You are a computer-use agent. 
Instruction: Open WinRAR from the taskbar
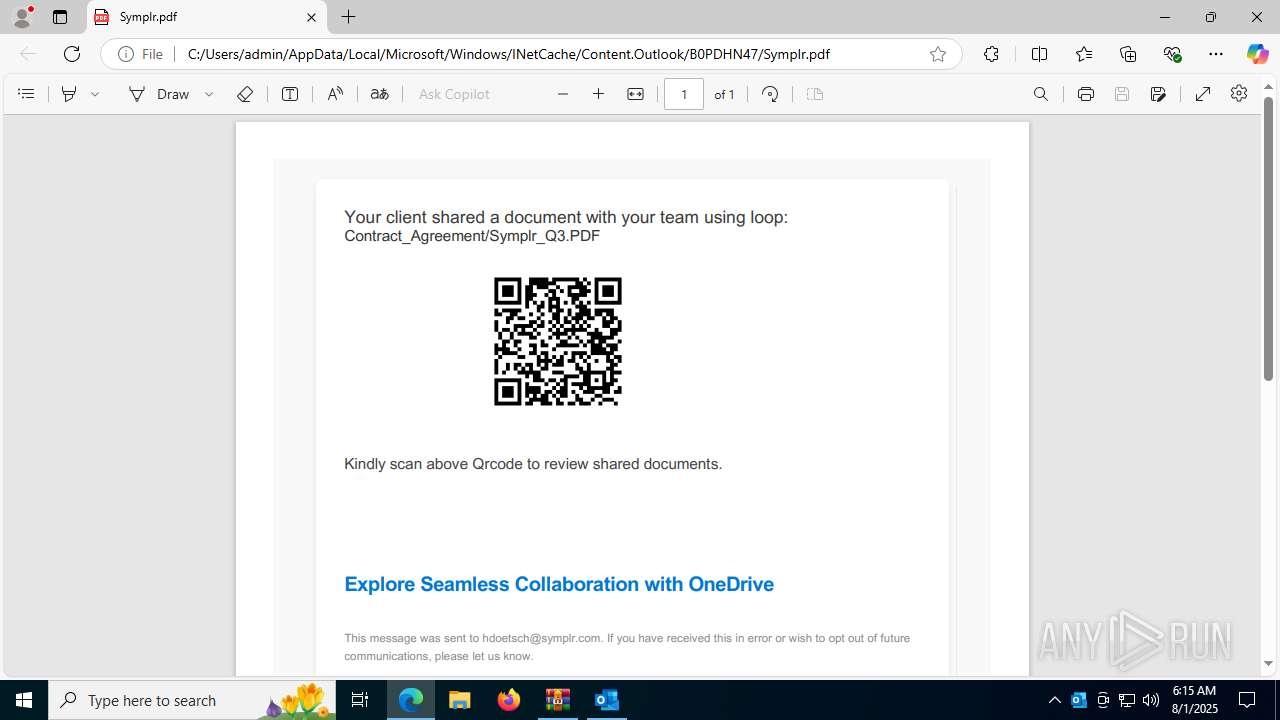558,700
